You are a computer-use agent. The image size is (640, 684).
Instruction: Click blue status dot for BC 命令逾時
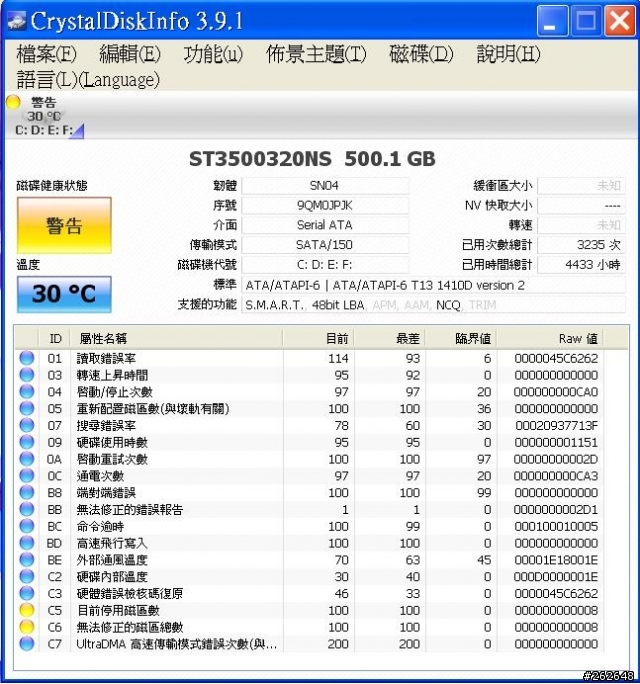tap(27, 526)
